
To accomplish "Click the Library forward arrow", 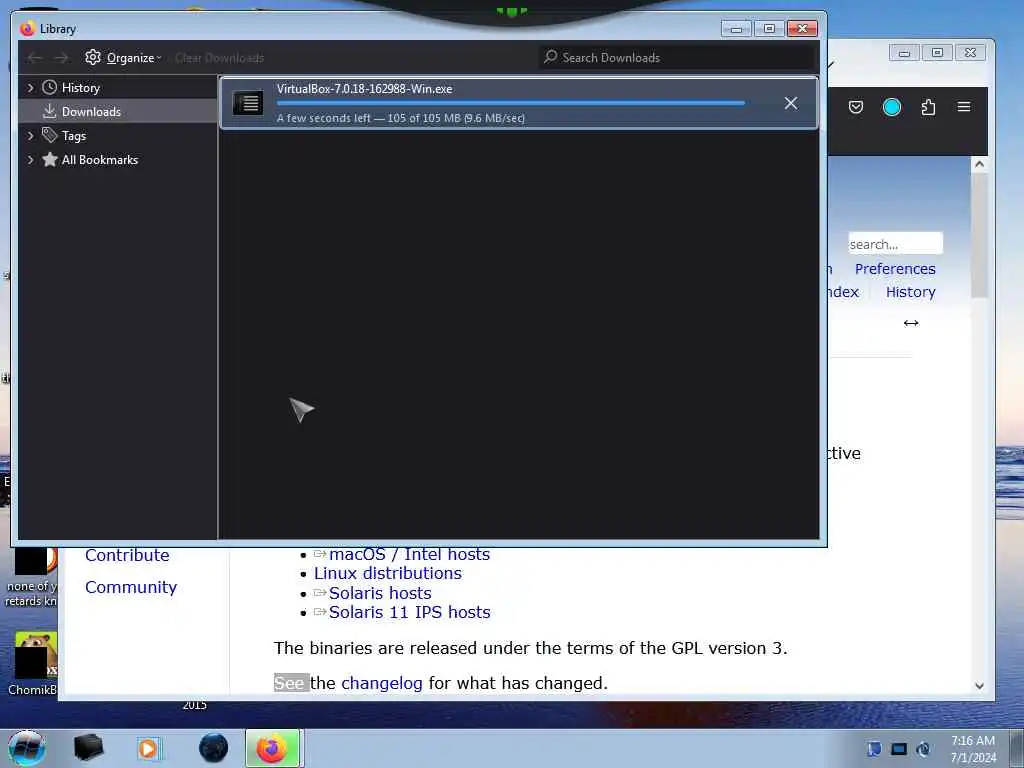I will point(61,58).
